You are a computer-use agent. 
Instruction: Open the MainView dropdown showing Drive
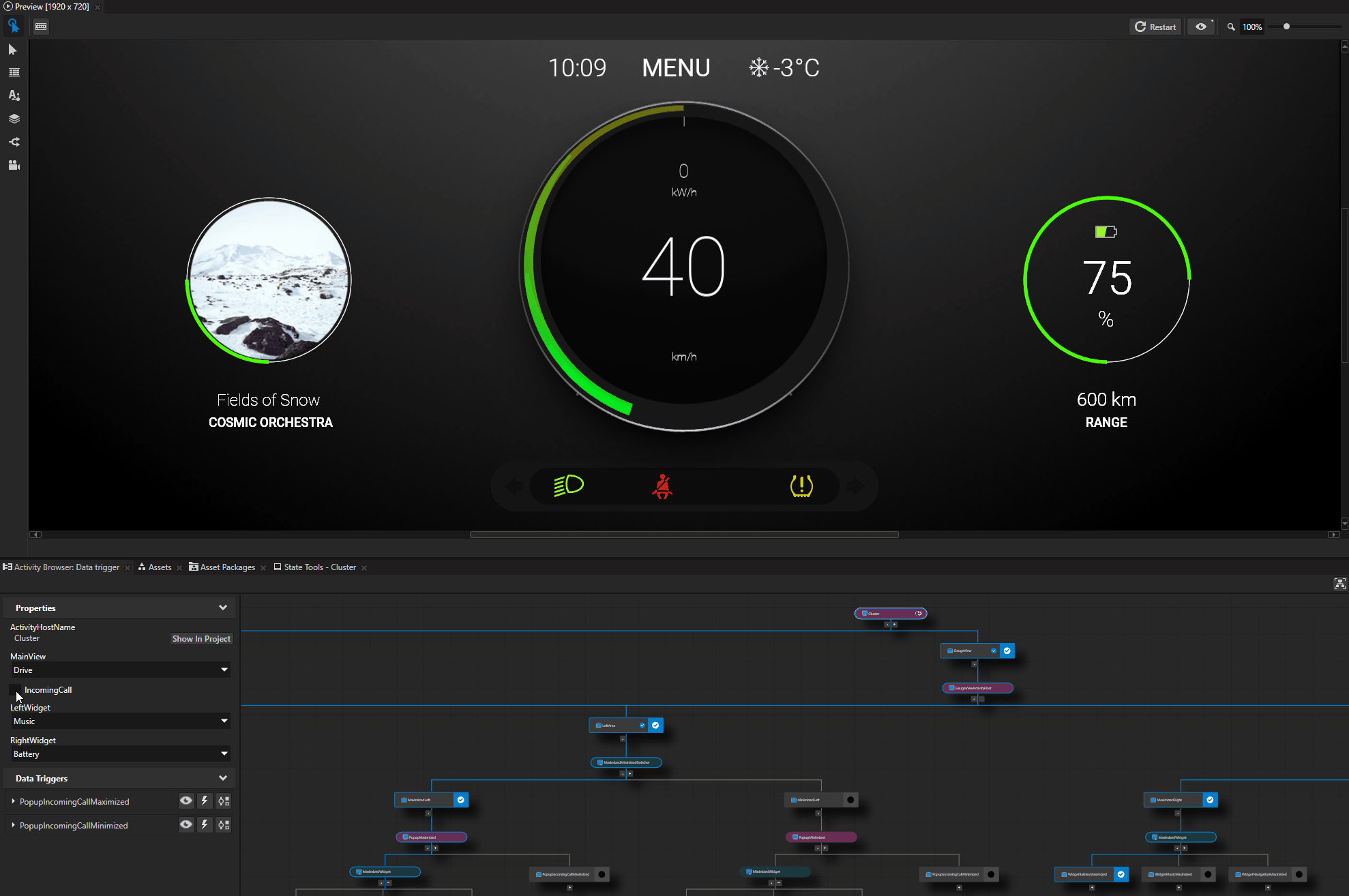(x=120, y=670)
